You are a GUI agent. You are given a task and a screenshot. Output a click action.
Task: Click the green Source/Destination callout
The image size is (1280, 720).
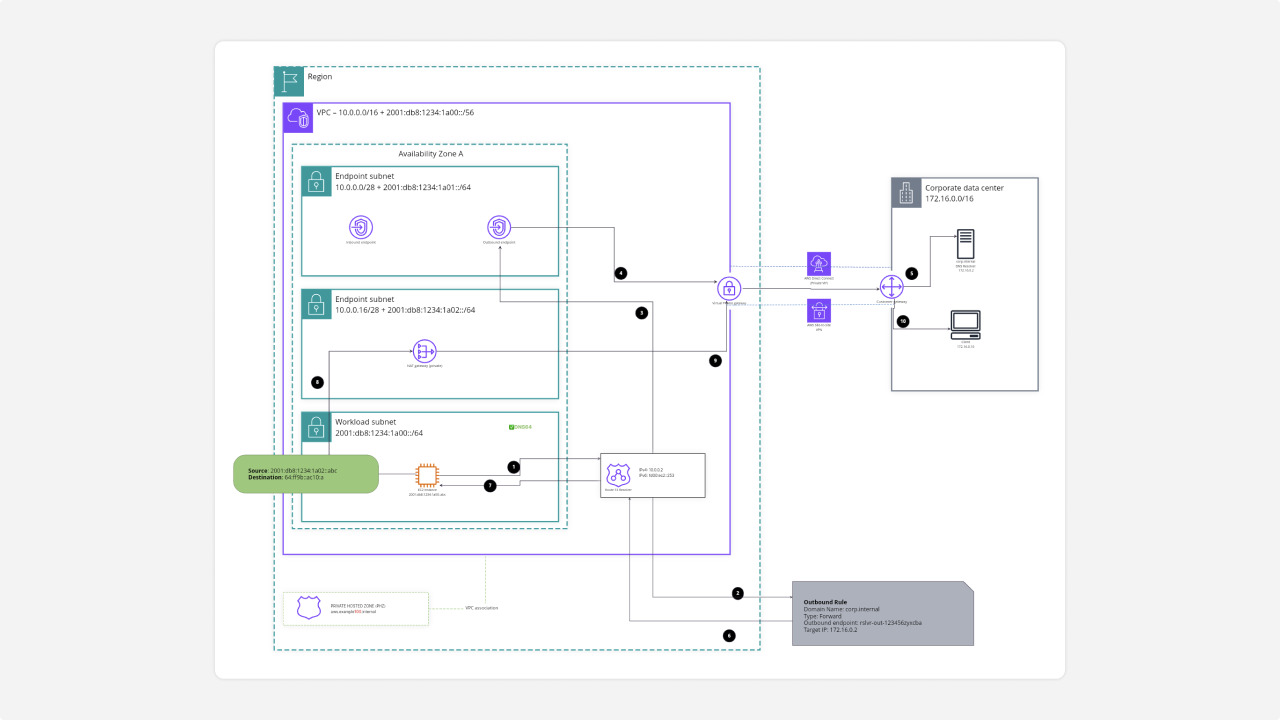click(306, 474)
